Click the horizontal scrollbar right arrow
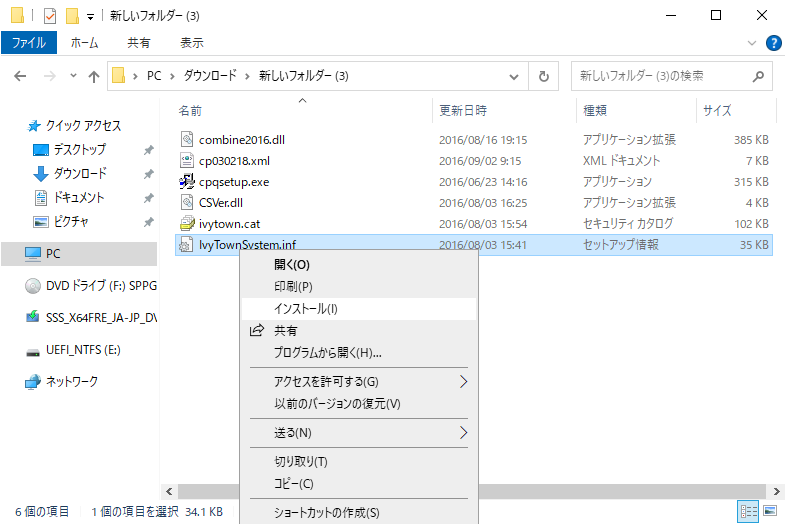 [776, 492]
